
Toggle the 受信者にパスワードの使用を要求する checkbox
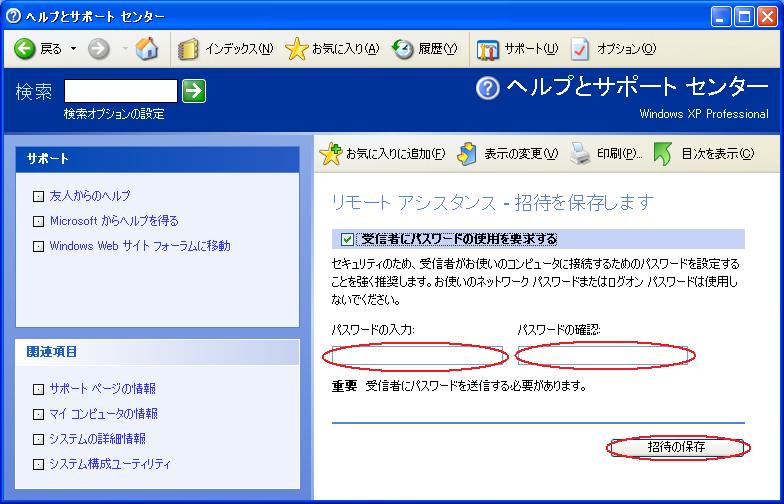point(347,239)
